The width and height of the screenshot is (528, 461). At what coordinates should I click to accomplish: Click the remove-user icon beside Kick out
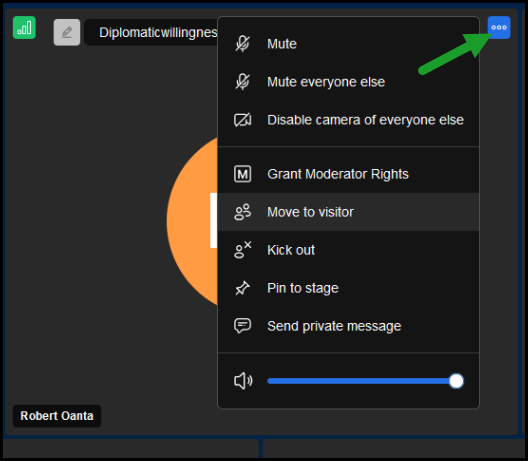click(x=242, y=250)
